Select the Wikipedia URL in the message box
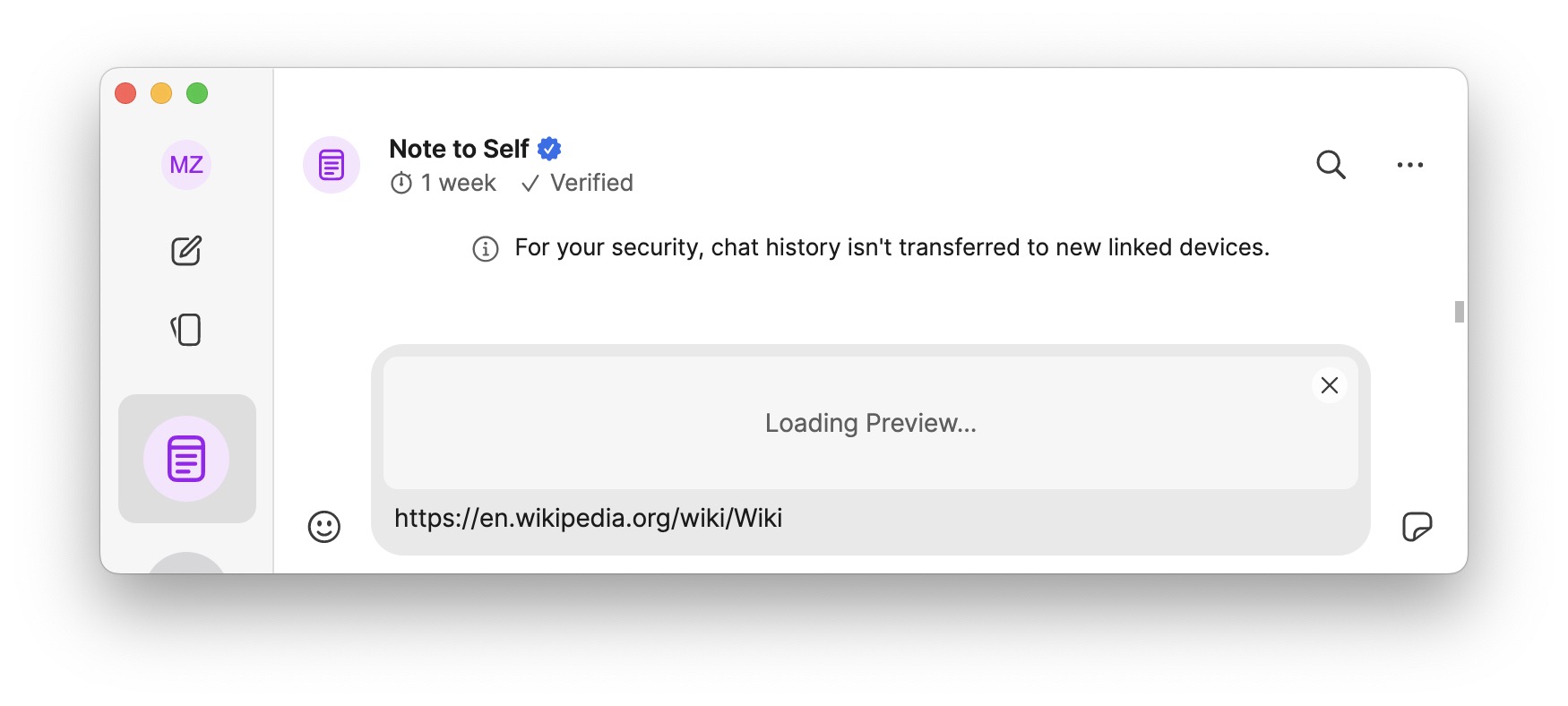The image size is (1568, 706). point(588,518)
